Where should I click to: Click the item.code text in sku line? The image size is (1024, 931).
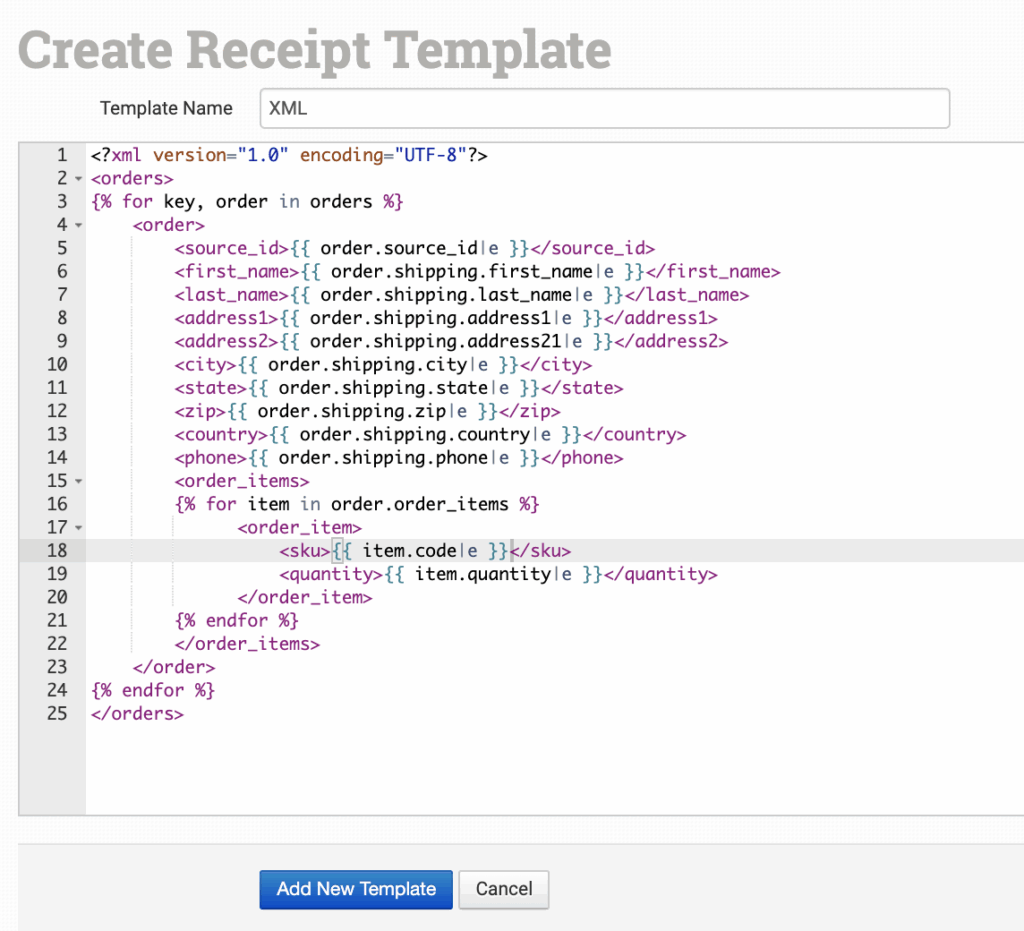(x=408, y=551)
